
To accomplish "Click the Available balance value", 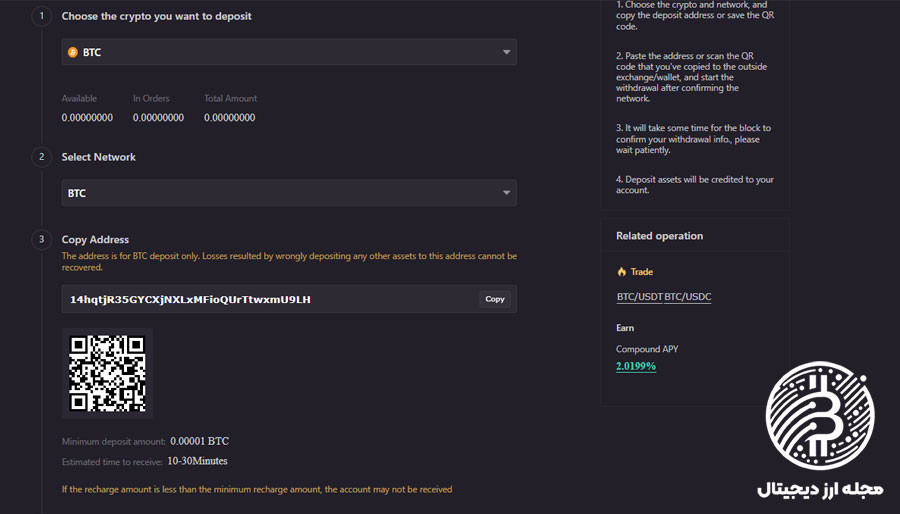I will point(87,118).
